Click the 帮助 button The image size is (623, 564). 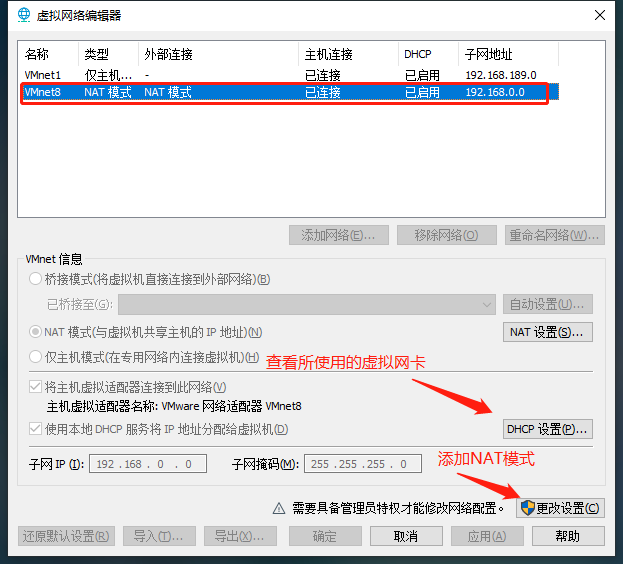click(568, 536)
